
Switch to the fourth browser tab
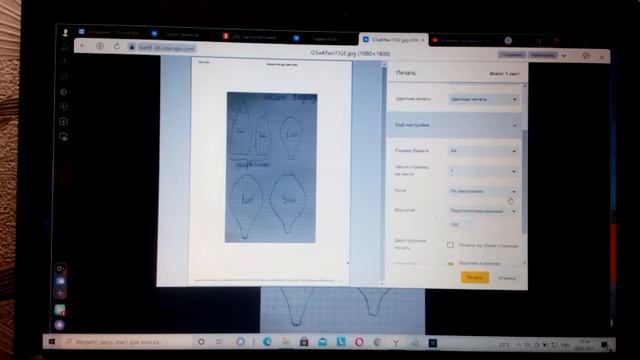tap(322, 39)
